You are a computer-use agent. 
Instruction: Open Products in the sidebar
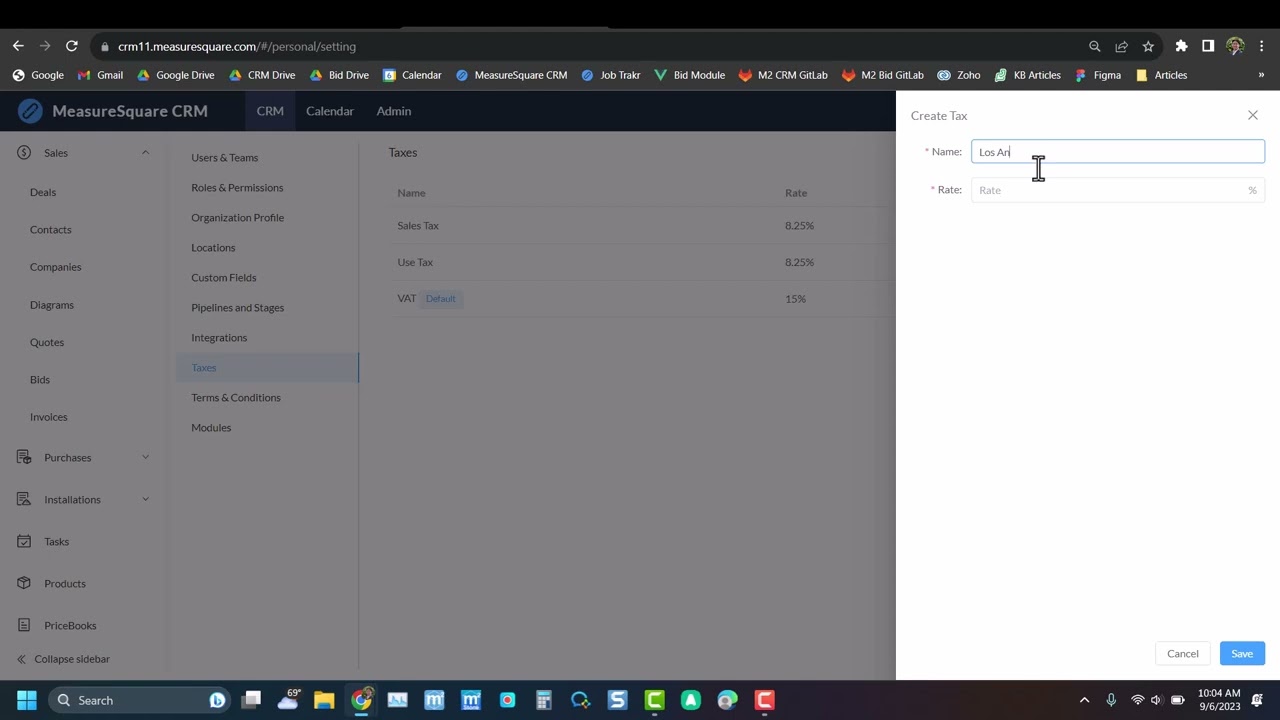pyautogui.click(x=65, y=583)
